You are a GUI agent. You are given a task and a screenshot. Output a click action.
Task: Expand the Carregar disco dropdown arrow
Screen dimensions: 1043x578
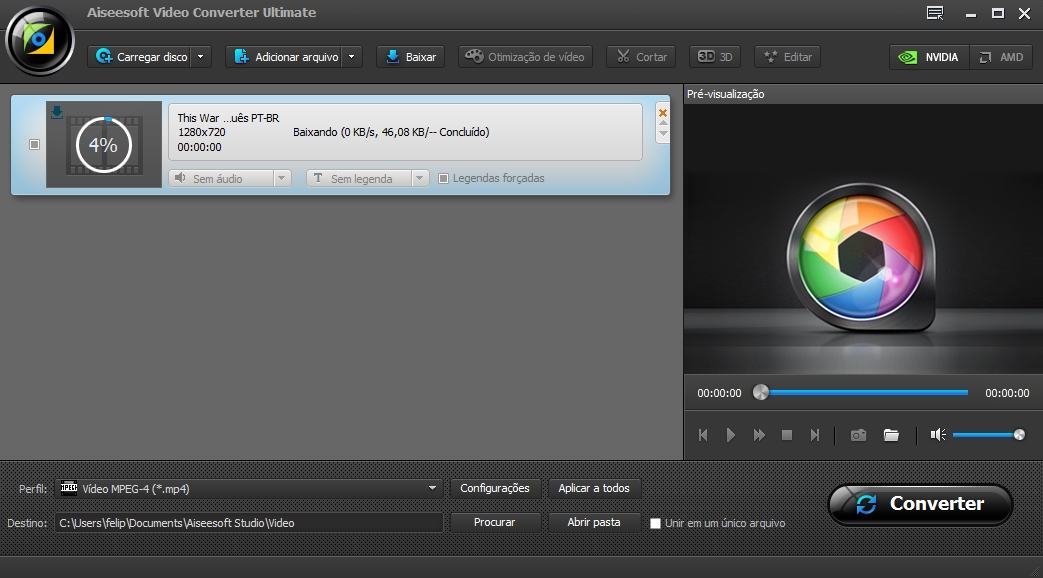201,57
